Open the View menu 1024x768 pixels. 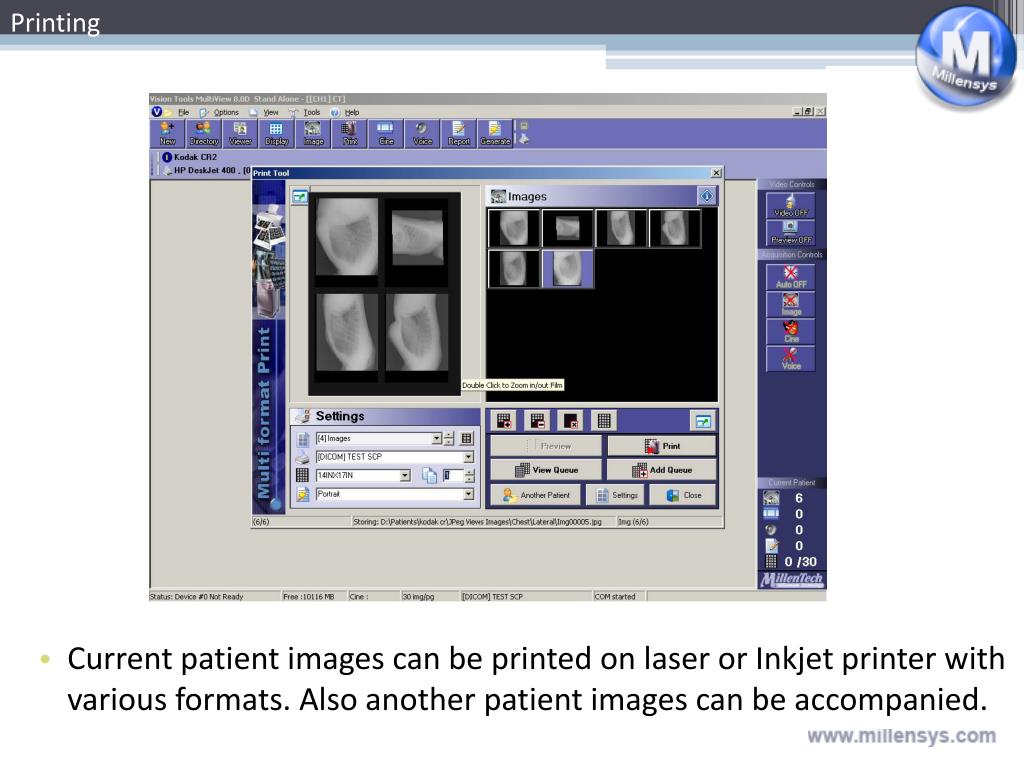point(270,112)
